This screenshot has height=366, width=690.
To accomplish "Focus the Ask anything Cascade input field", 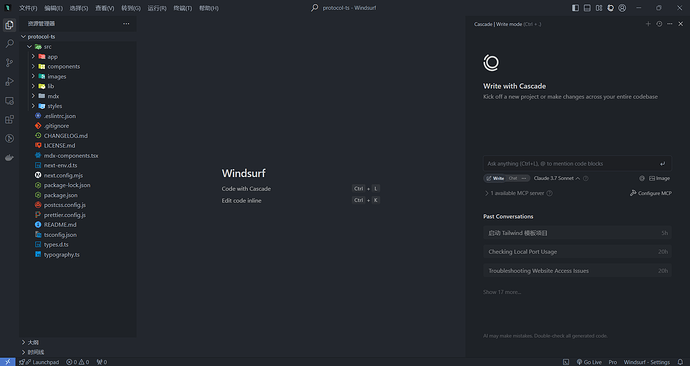I will click(577, 164).
